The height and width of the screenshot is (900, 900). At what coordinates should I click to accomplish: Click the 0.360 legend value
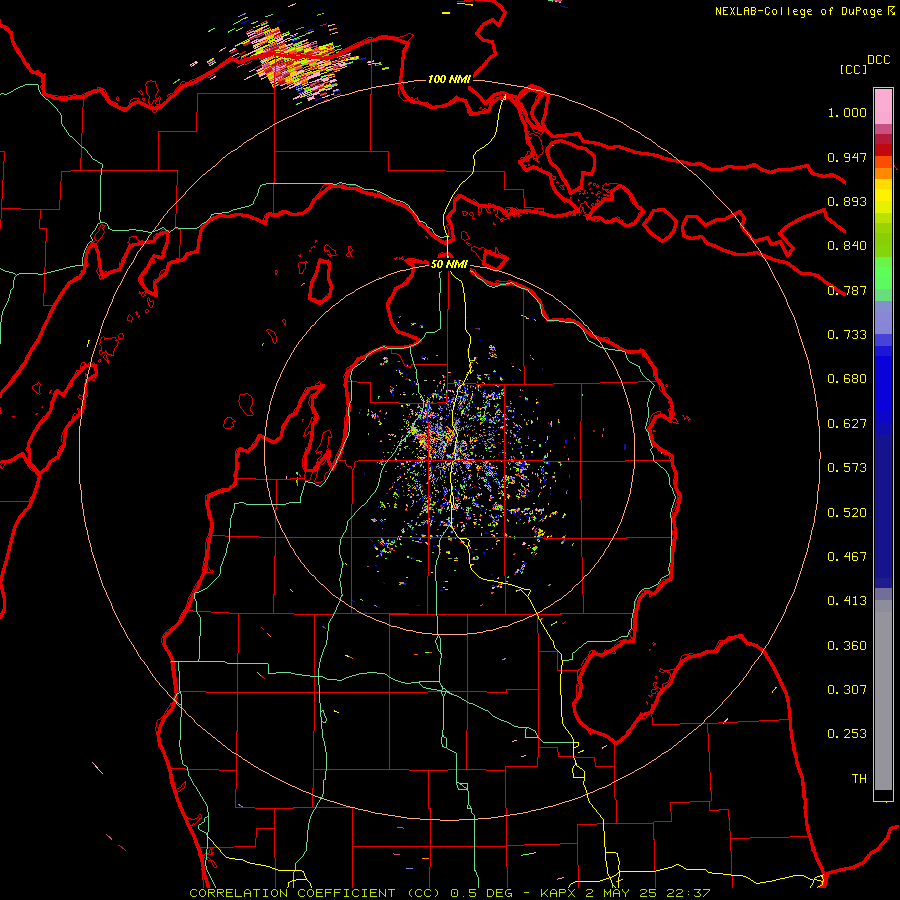(847, 646)
